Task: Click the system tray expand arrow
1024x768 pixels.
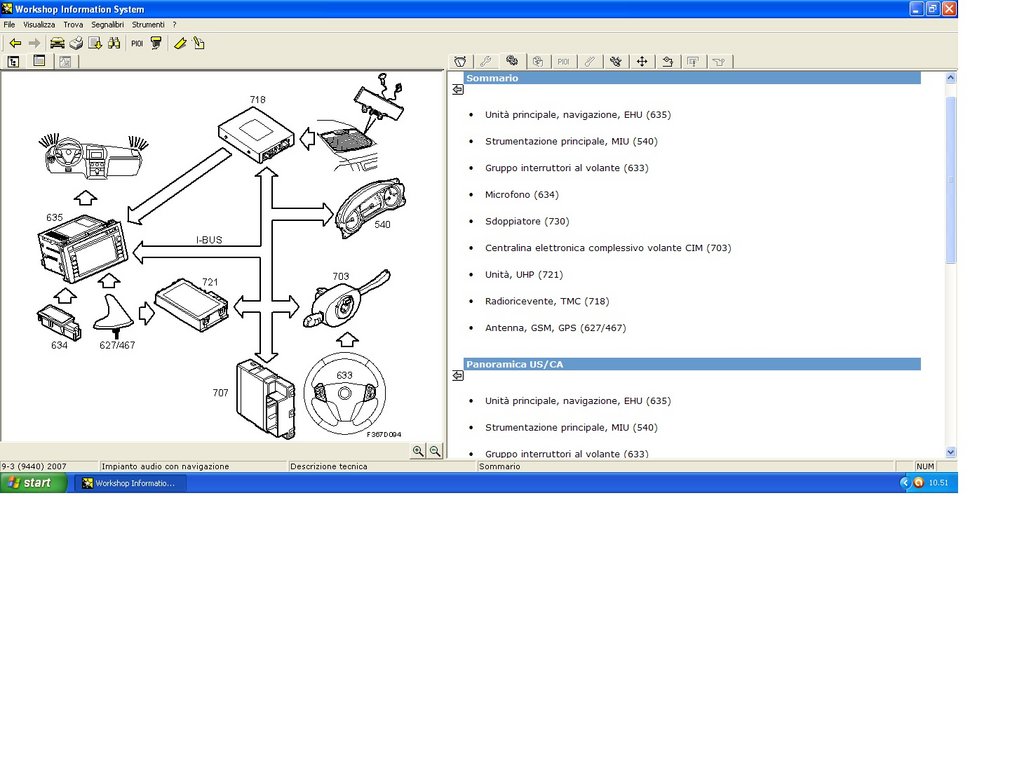Action: 904,483
